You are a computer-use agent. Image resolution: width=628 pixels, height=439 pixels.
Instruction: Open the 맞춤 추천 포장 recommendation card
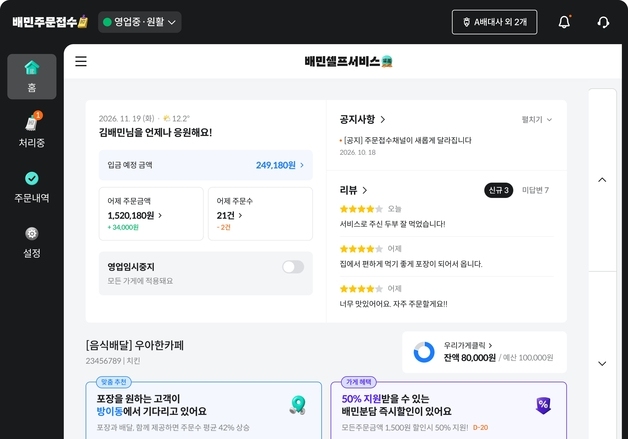(x=203, y=410)
